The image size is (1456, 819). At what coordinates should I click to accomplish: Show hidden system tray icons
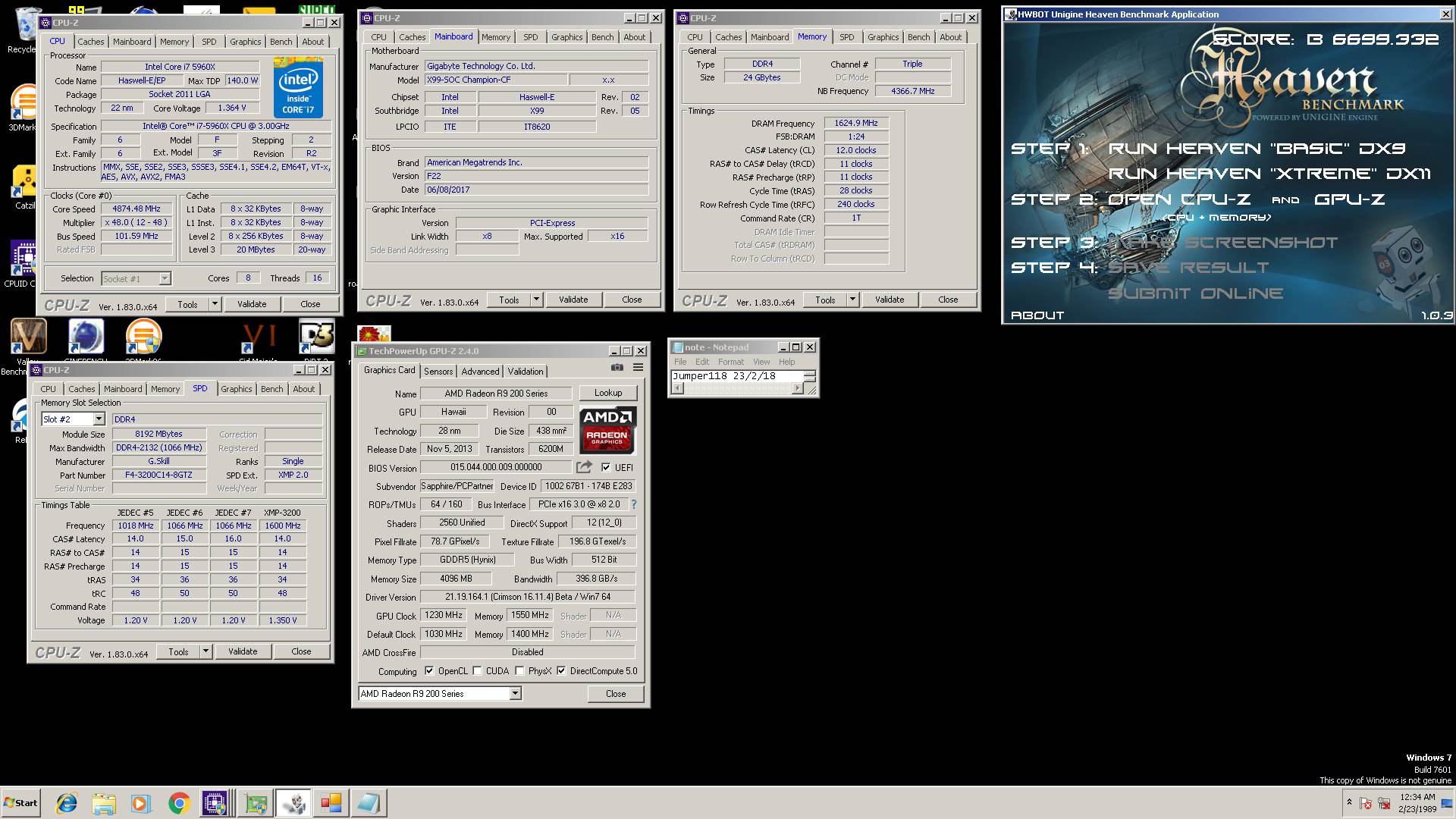1348,802
